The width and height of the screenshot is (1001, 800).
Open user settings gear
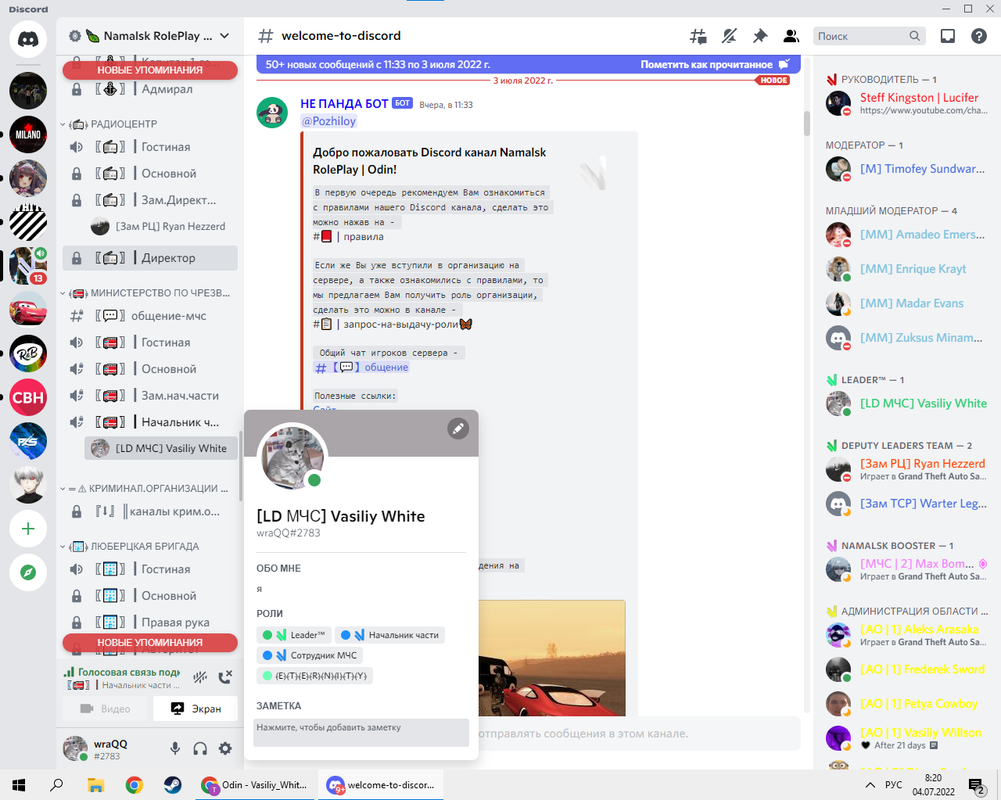tap(225, 748)
